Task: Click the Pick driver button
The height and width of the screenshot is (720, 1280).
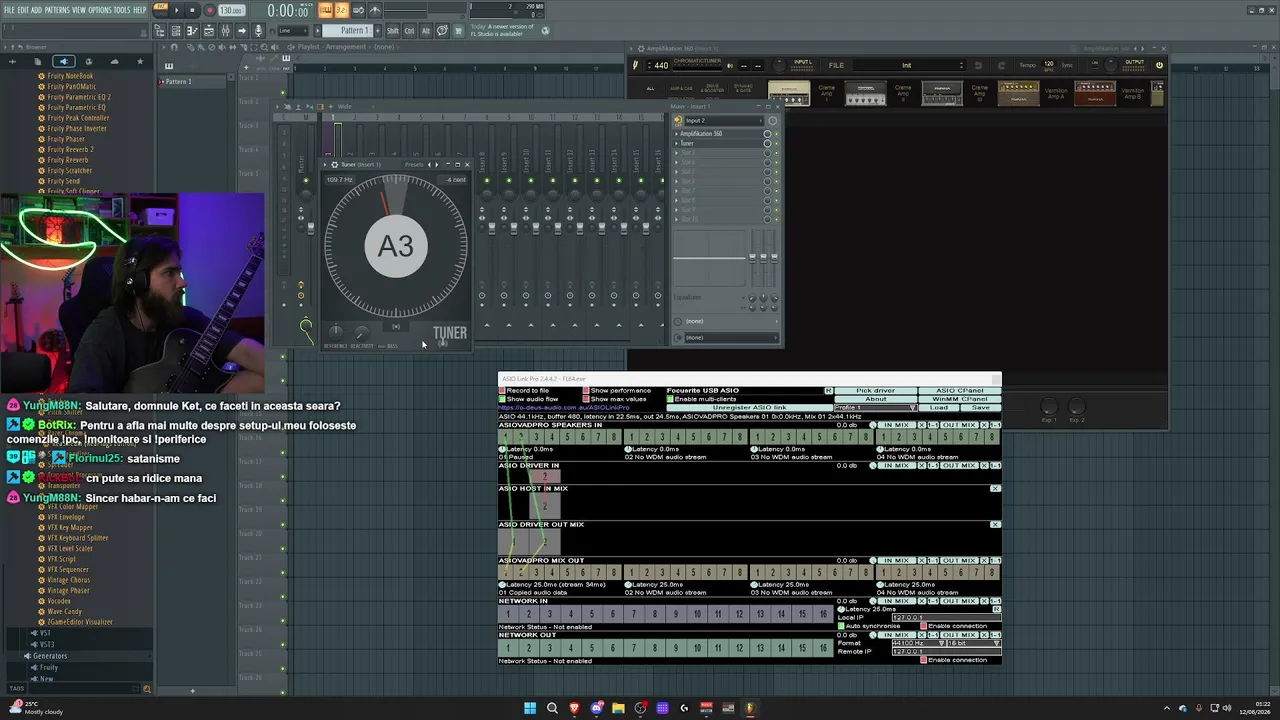Action: [876, 391]
